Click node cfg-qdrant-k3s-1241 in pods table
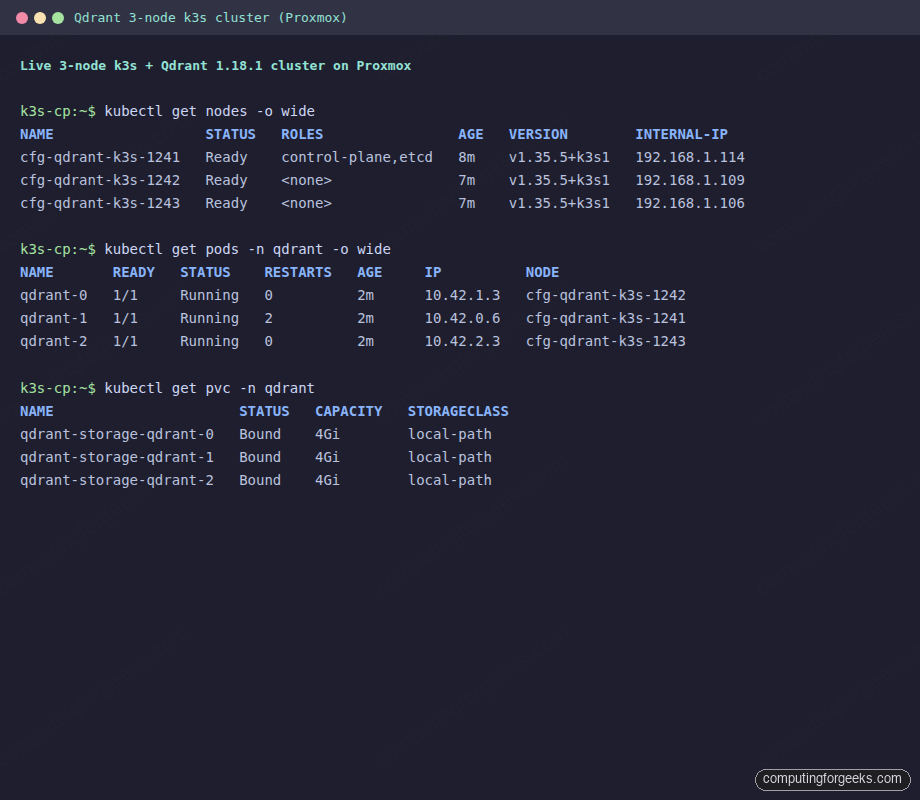Image resolution: width=920 pixels, height=800 pixels. pos(606,318)
